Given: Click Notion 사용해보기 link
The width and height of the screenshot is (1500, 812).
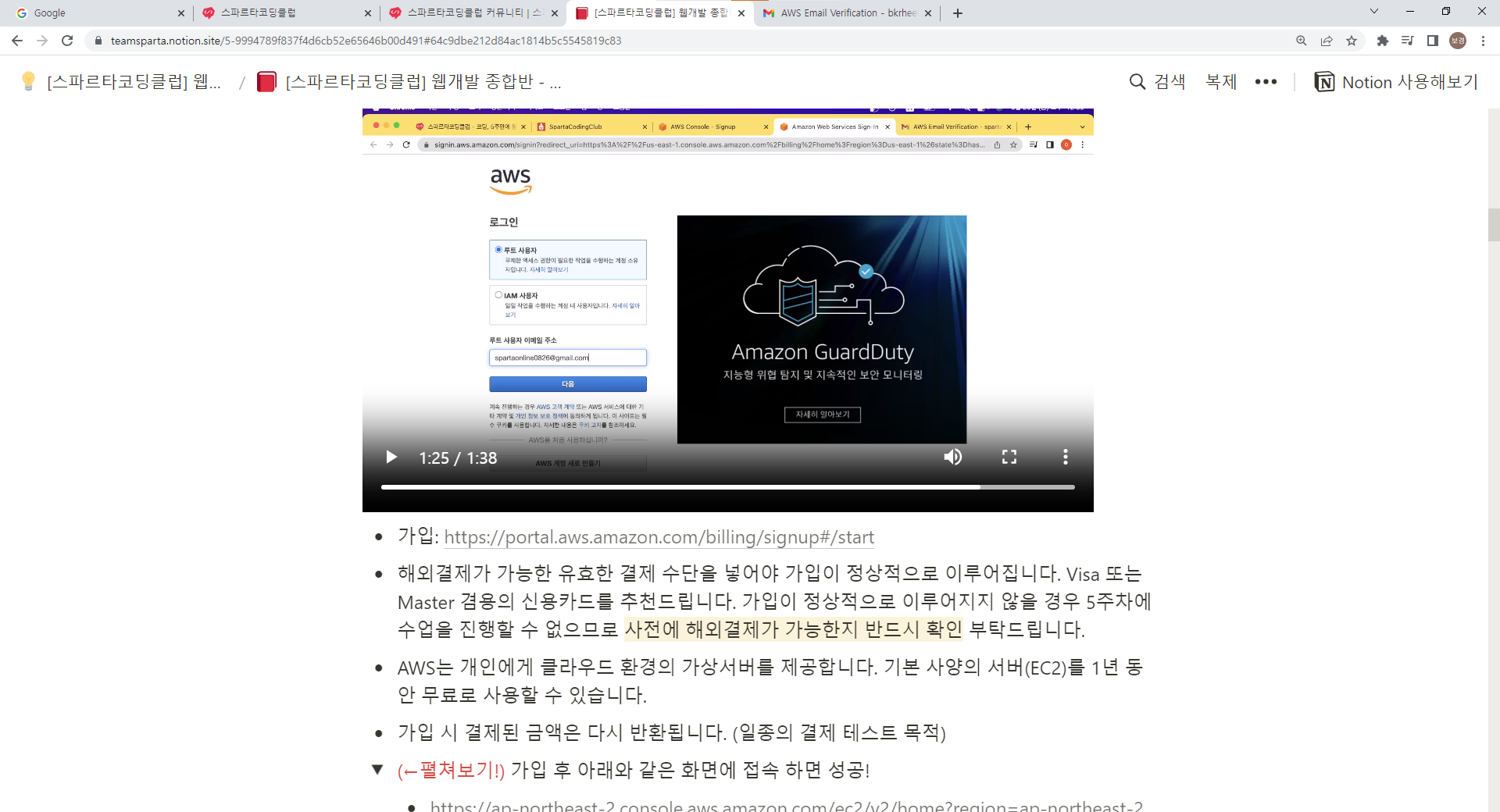Looking at the screenshot, I should (x=1396, y=82).
